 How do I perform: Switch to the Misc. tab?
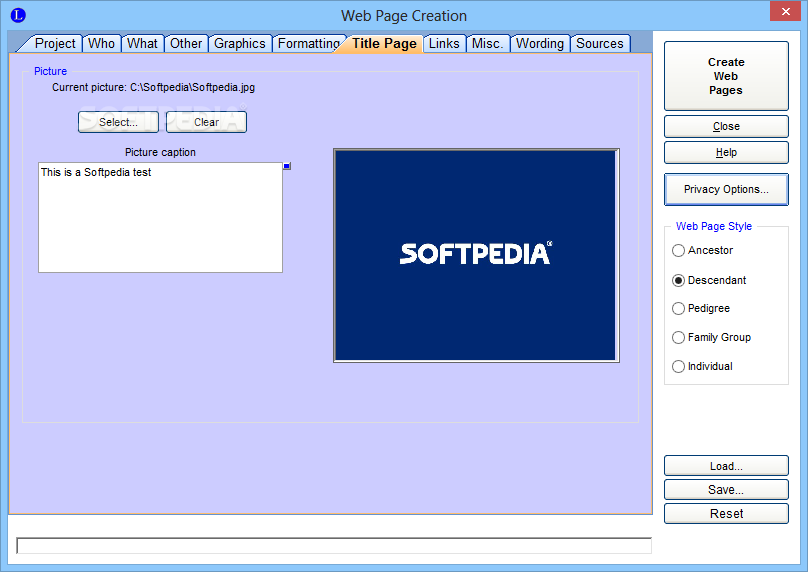487,43
